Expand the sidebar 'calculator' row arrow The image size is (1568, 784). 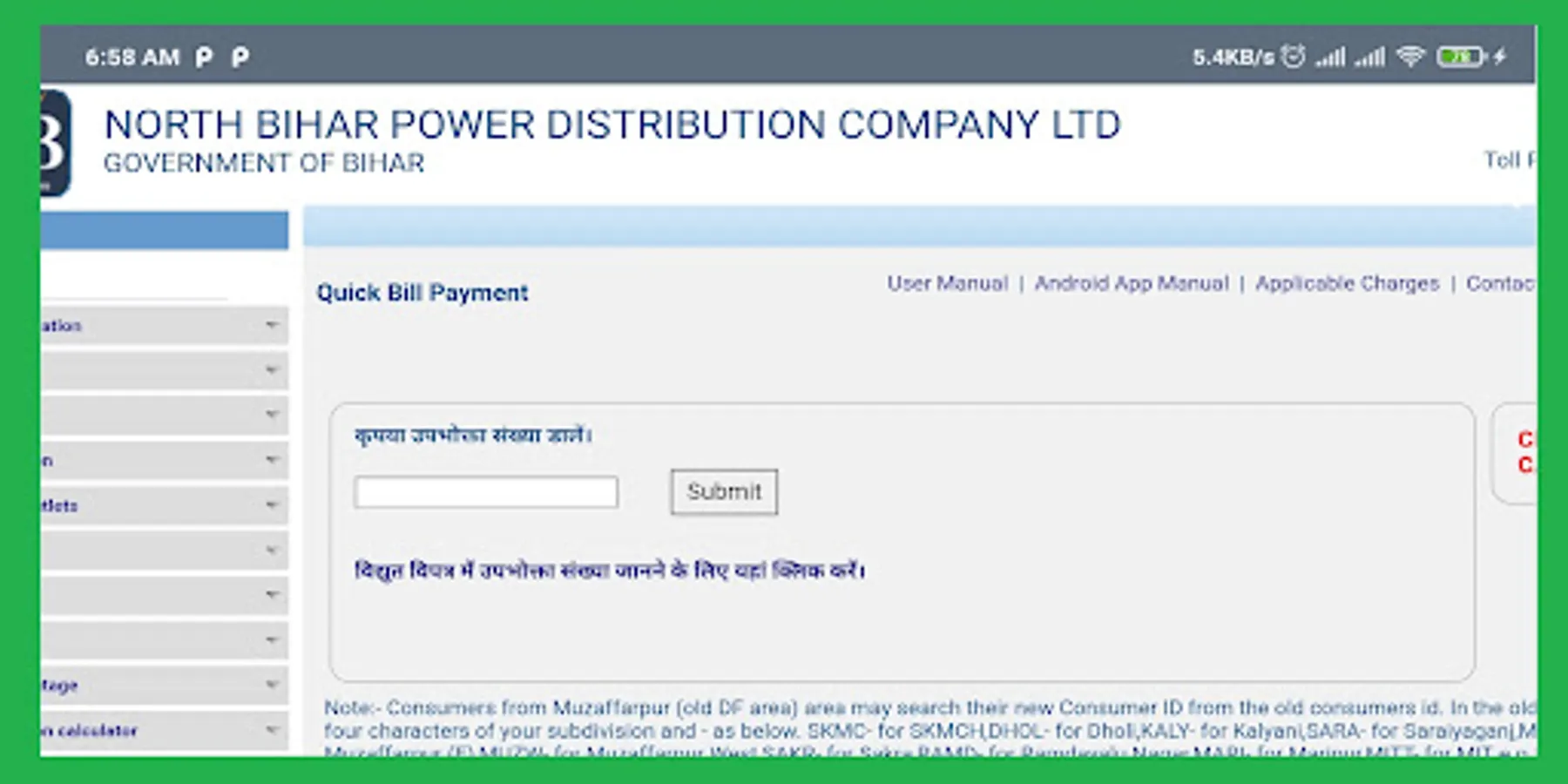[272, 730]
